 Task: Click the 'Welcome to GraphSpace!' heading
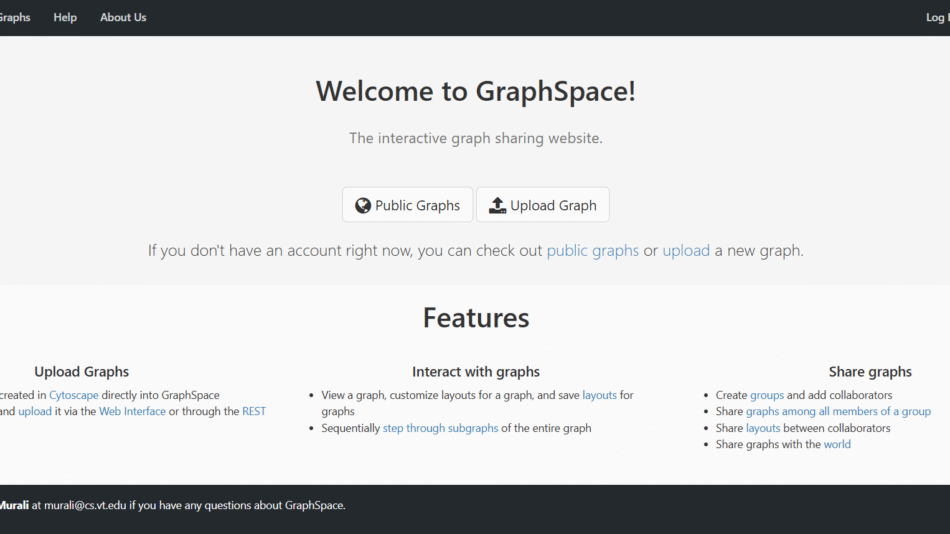pos(476,92)
